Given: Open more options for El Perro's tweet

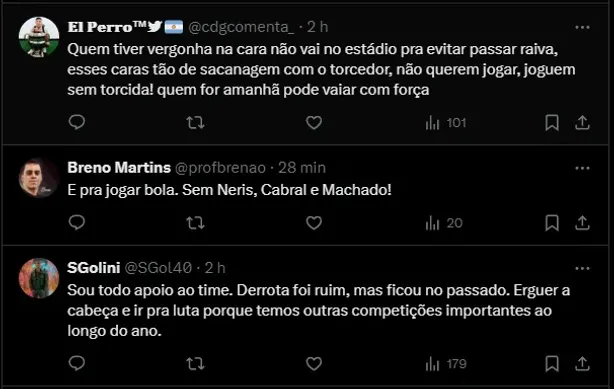Looking at the screenshot, I should (x=582, y=27).
